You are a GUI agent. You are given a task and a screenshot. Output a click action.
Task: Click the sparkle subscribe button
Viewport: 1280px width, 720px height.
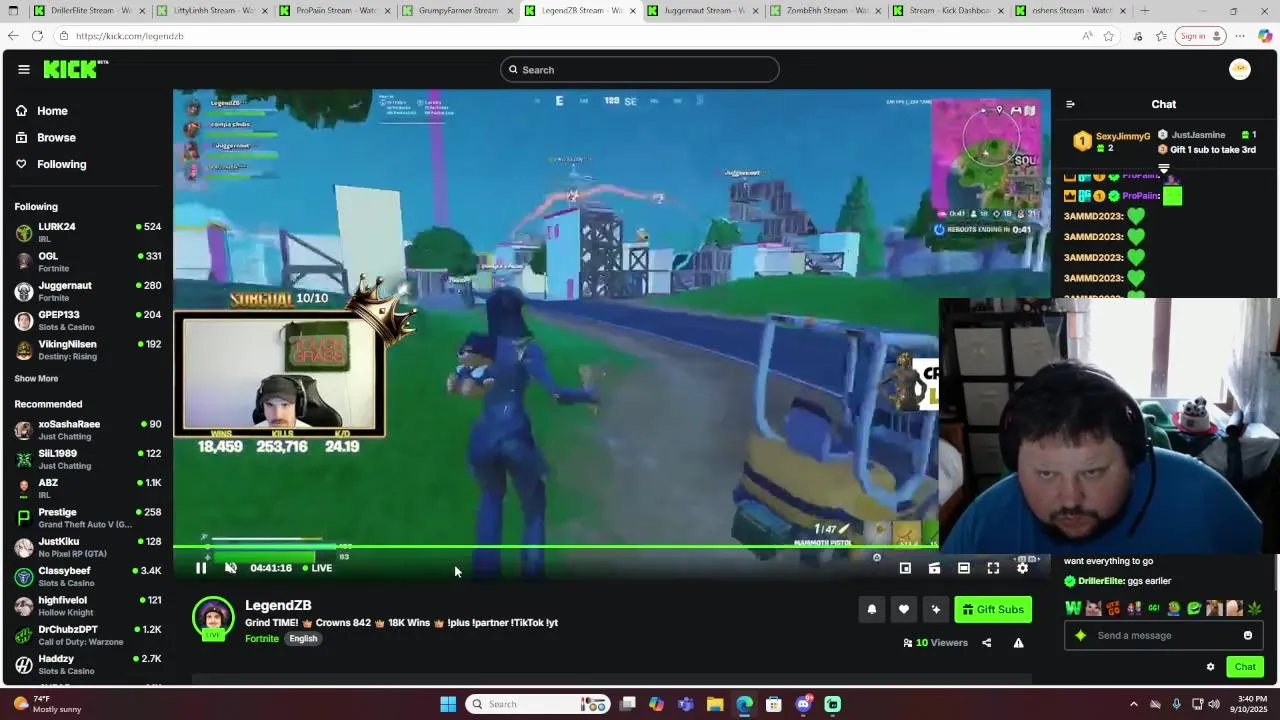(936, 609)
